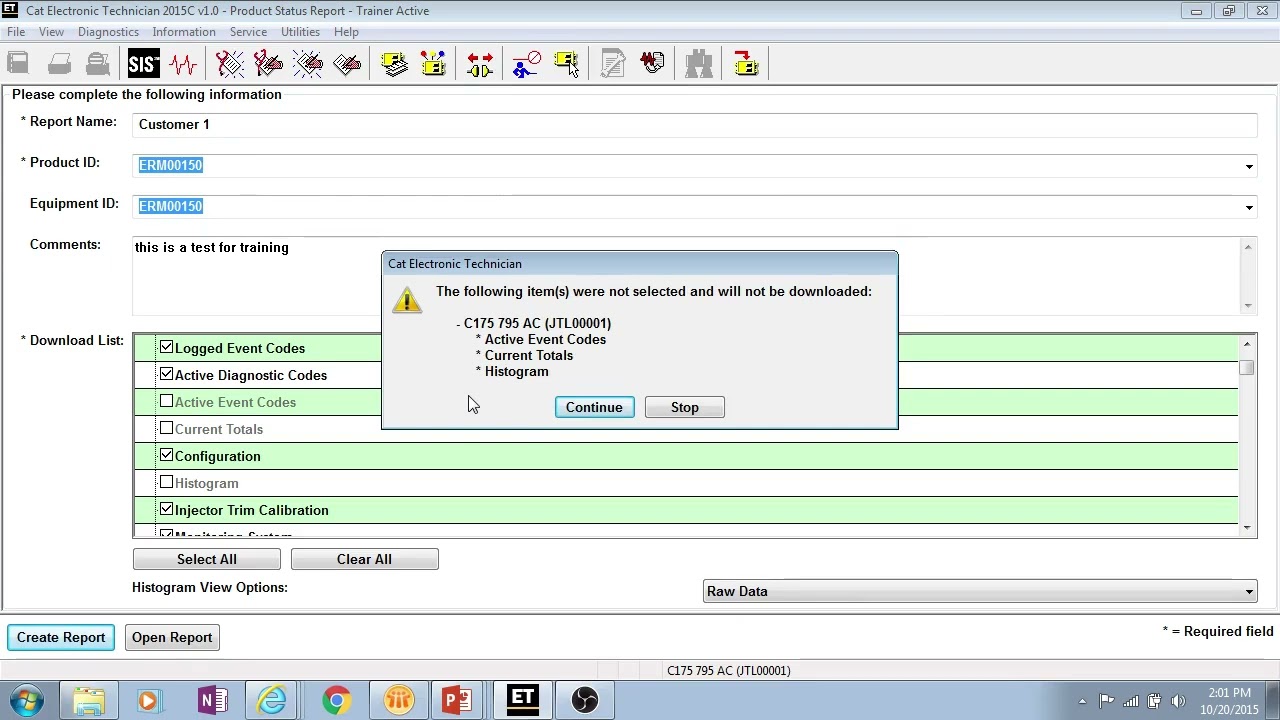Click the Comments text area
The width and height of the screenshot is (1280, 720).
pos(686,275)
